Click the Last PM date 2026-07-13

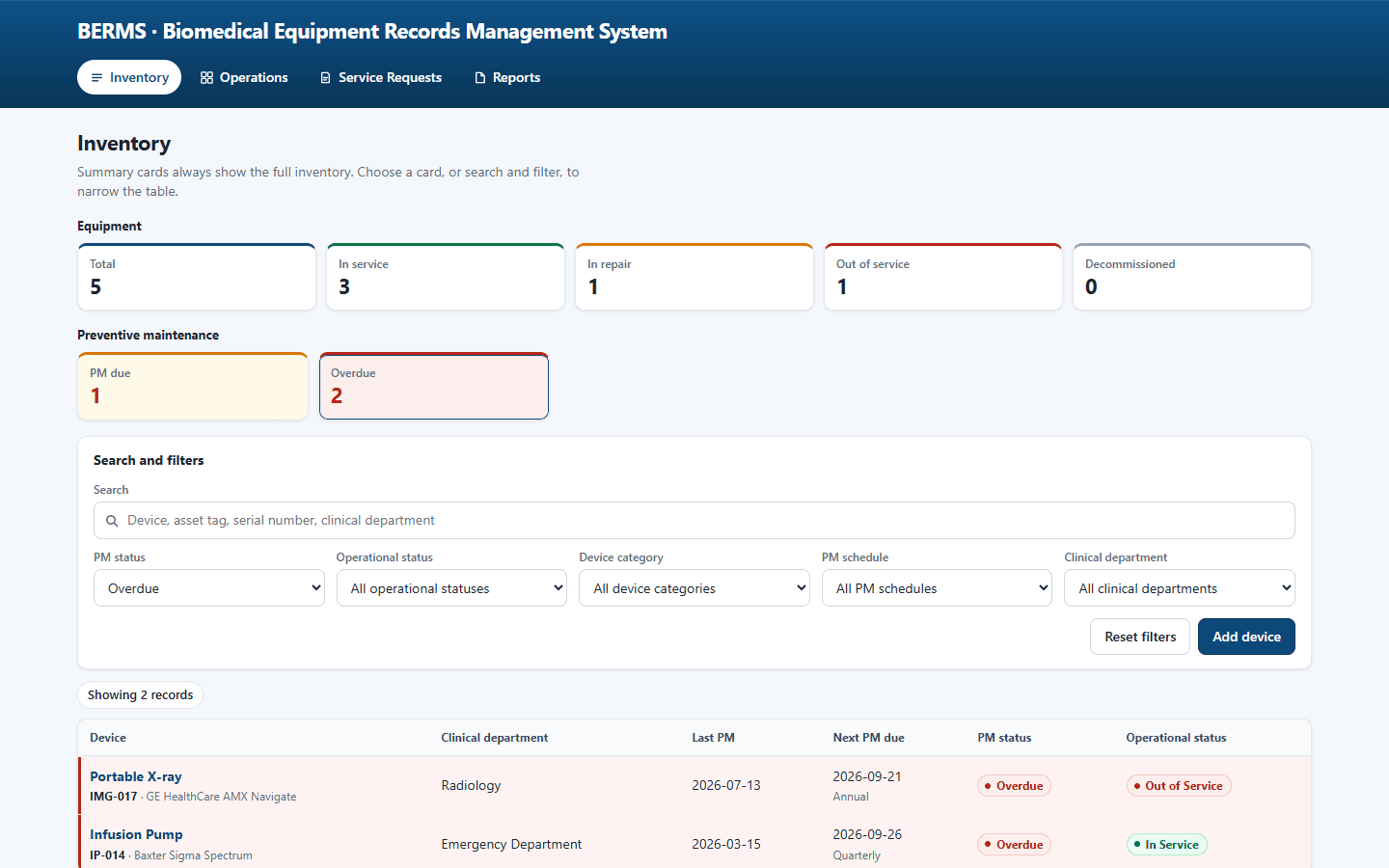(x=726, y=785)
